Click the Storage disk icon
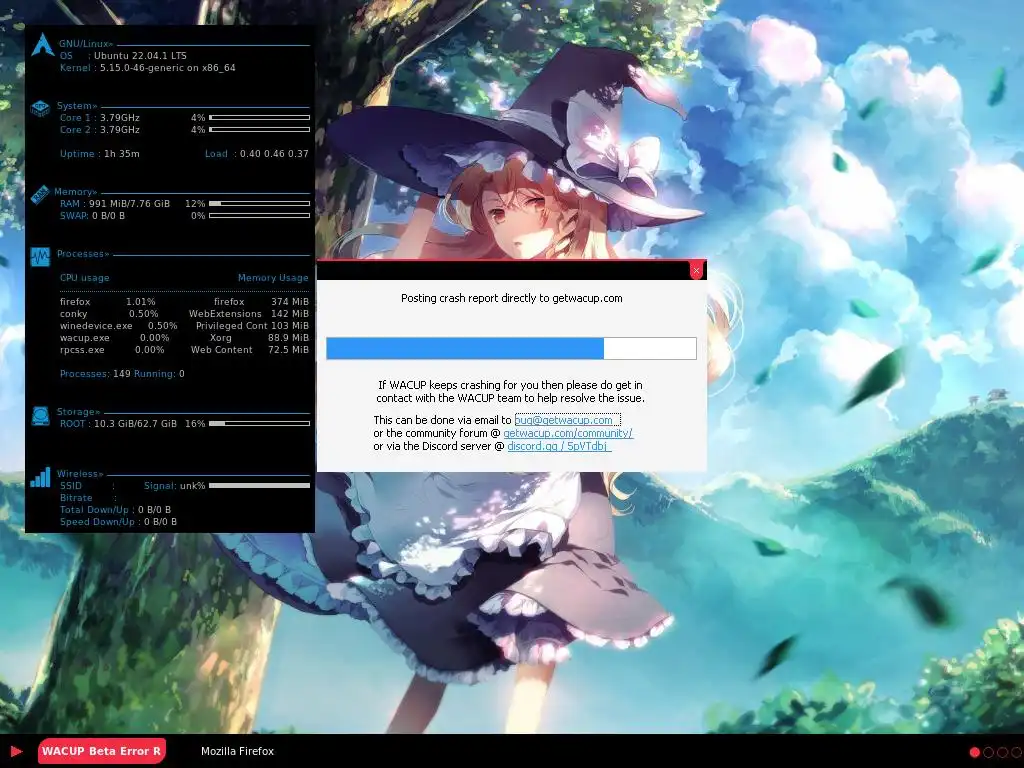 (x=40, y=415)
